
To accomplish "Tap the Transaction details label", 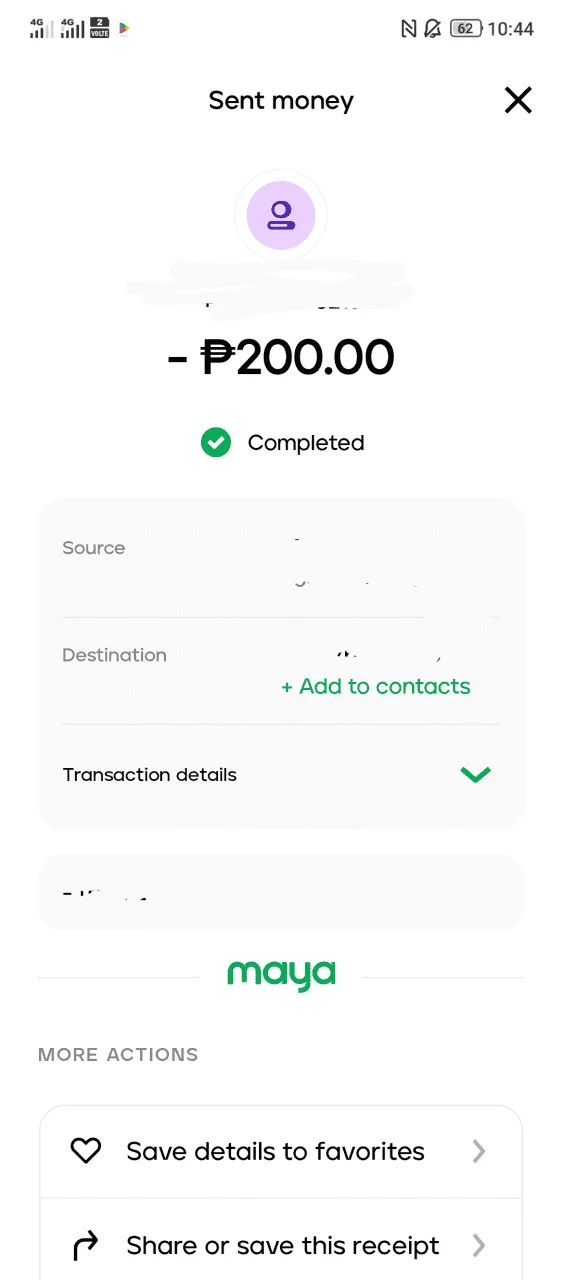I will 150,775.
